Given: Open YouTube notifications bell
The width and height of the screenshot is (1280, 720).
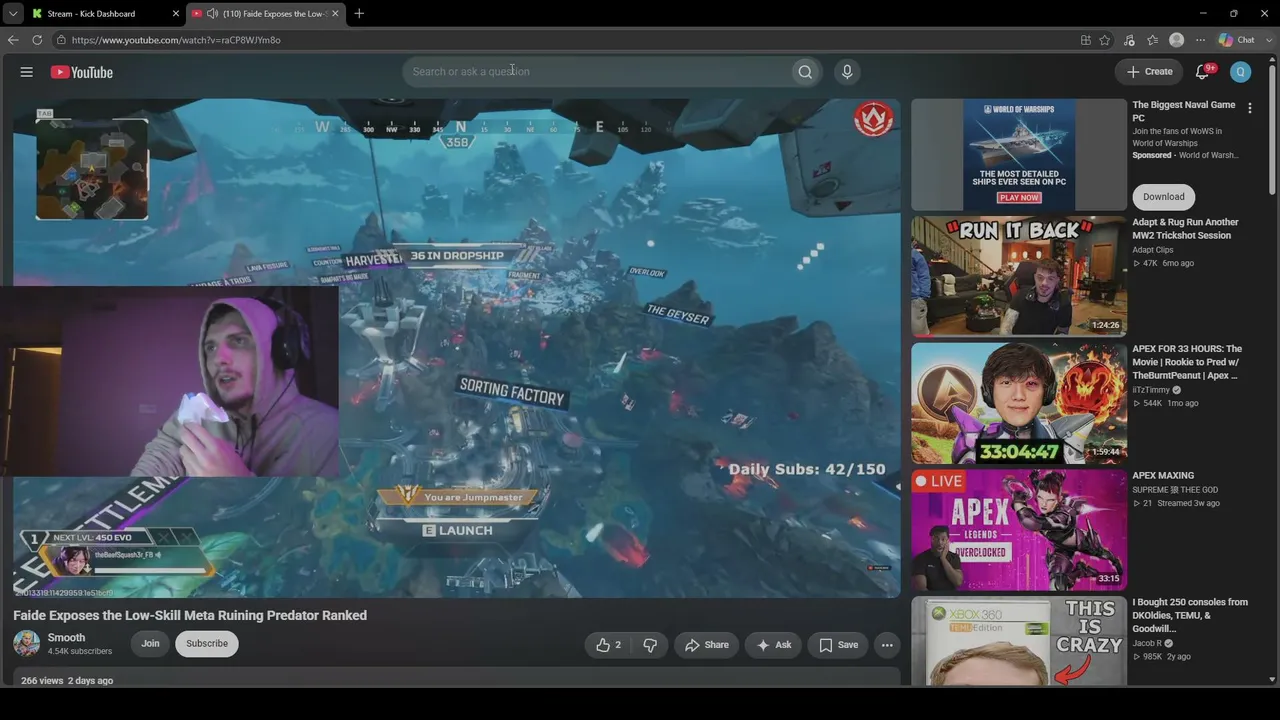Looking at the screenshot, I should (x=1203, y=72).
